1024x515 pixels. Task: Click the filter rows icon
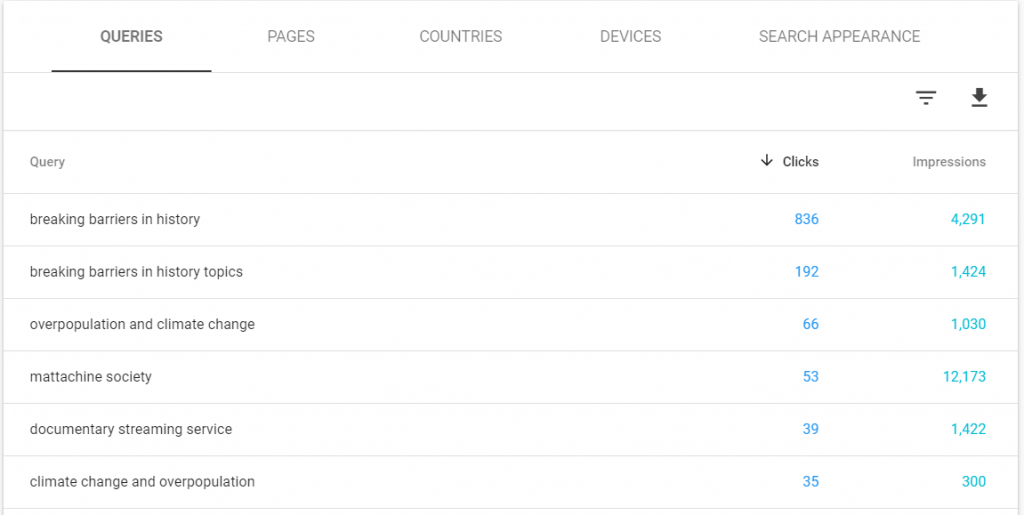pos(927,97)
